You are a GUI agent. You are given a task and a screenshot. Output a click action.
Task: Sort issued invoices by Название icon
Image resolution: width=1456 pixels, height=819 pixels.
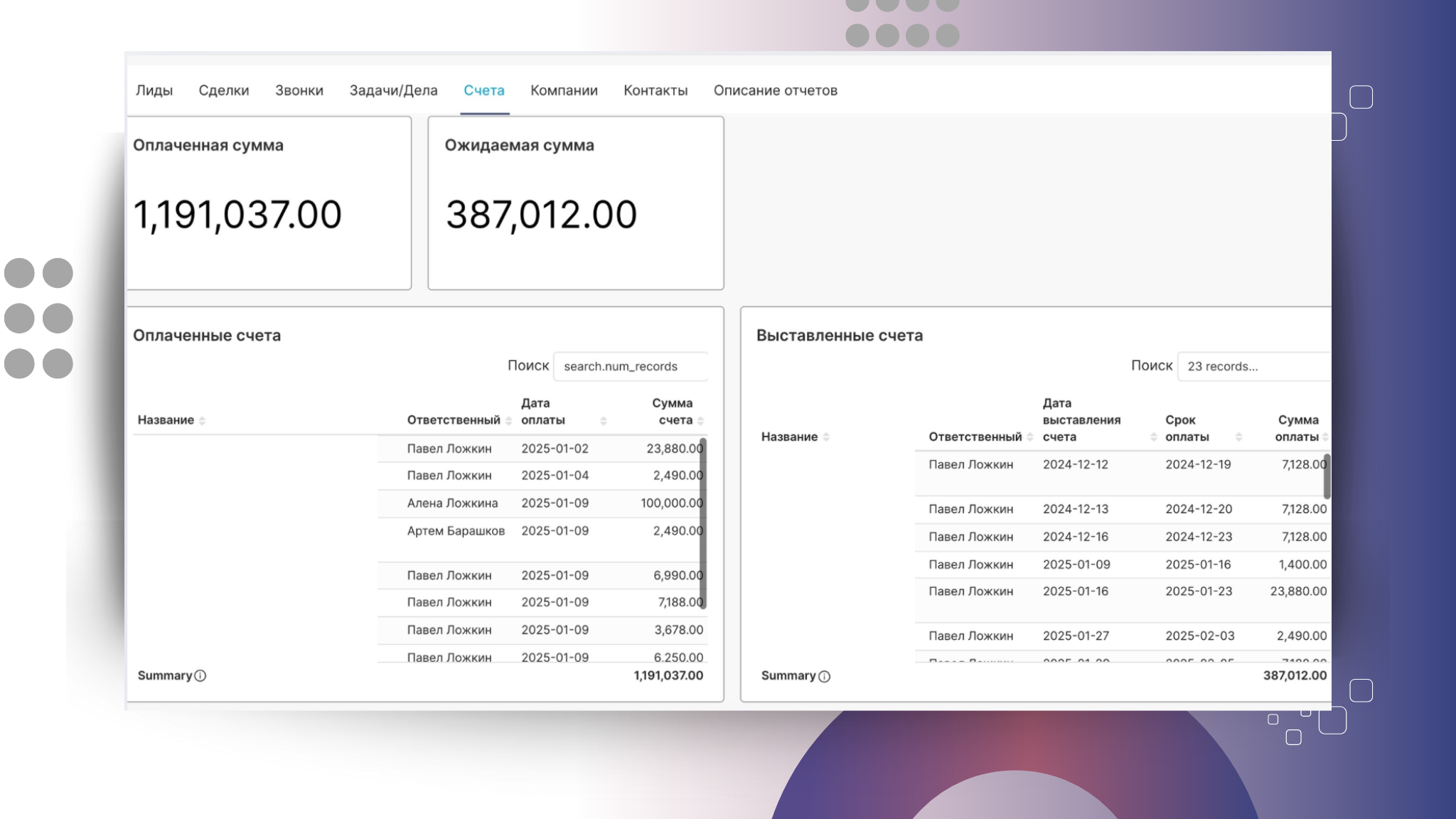(826, 437)
